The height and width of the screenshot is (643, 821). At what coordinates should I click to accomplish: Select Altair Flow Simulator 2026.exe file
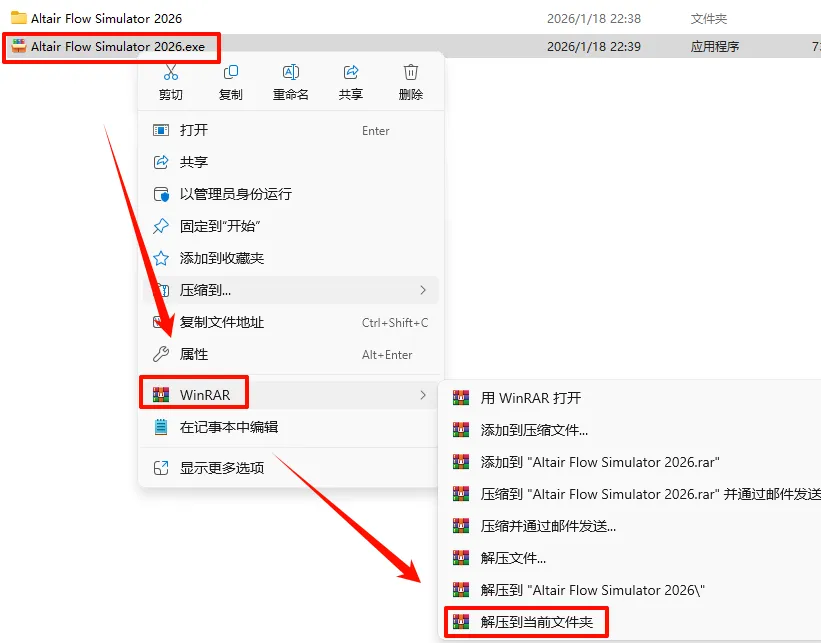pos(118,47)
